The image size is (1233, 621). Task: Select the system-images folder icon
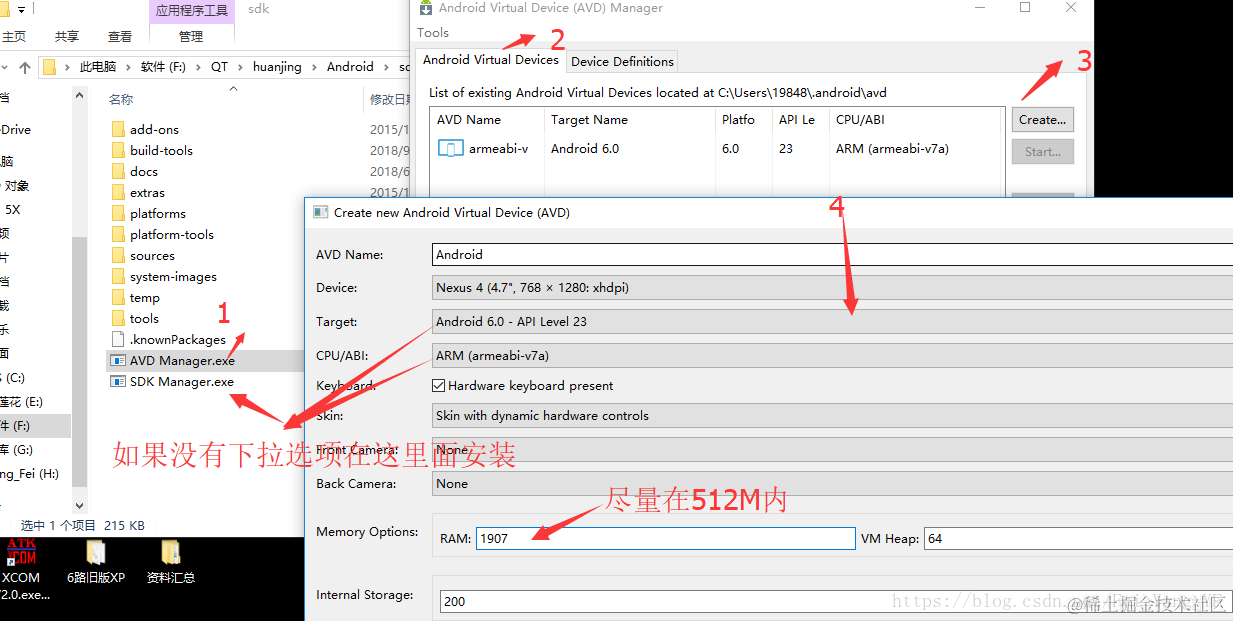pos(117,276)
